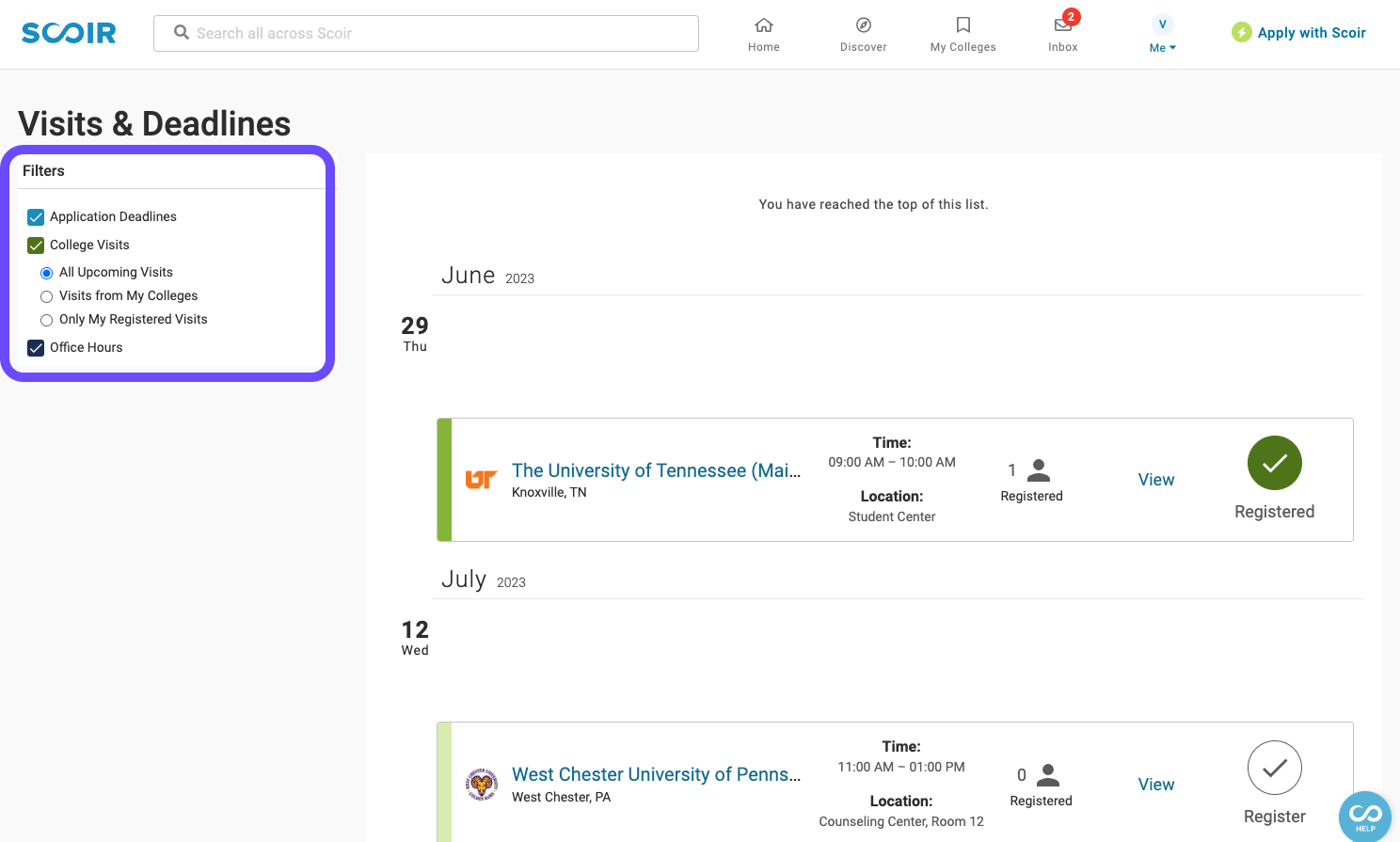Open The University of Tennessee link
The height and width of the screenshot is (842, 1400).
click(657, 470)
